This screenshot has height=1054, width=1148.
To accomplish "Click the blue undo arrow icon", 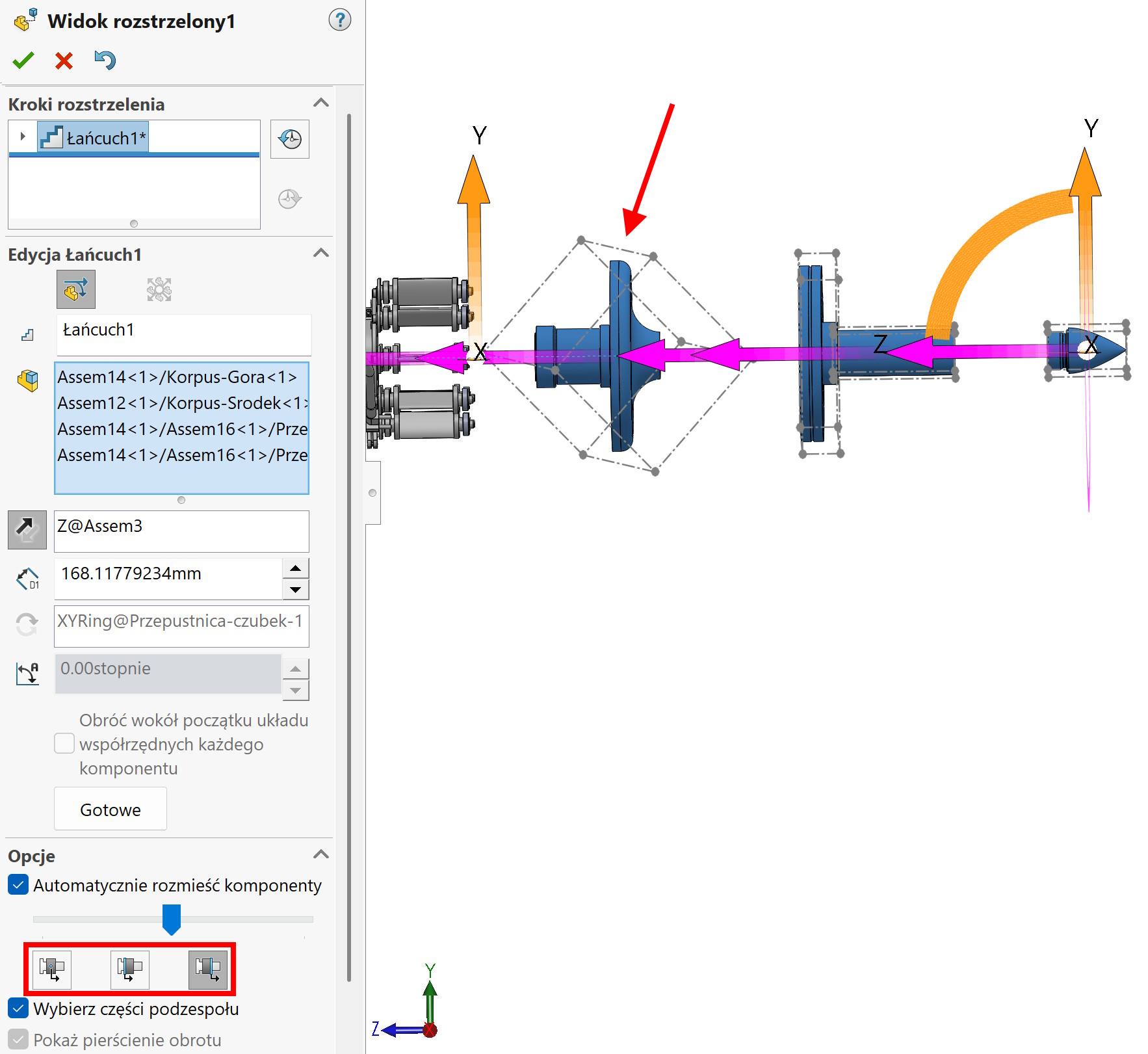I will pyautogui.click(x=105, y=60).
